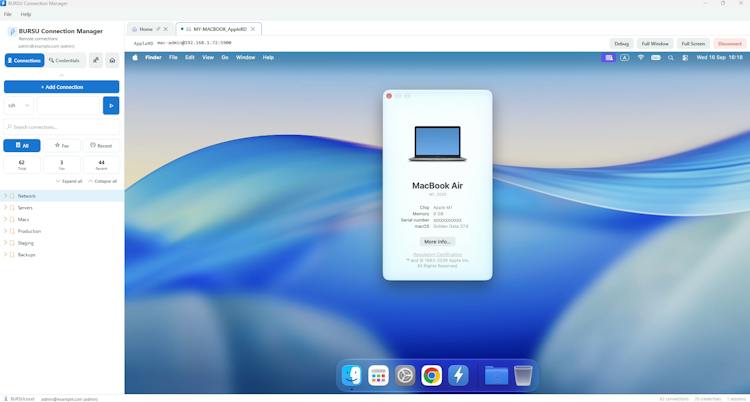Click the Full Window button

pyautogui.click(x=655, y=44)
